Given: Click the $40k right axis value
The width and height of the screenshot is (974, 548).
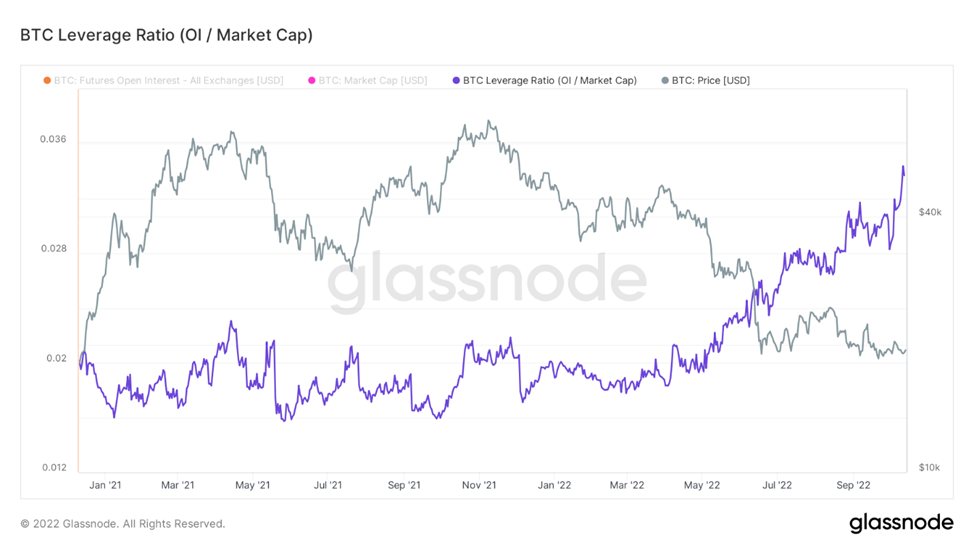Looking at the screenshot, I should (x=929, y=212).
